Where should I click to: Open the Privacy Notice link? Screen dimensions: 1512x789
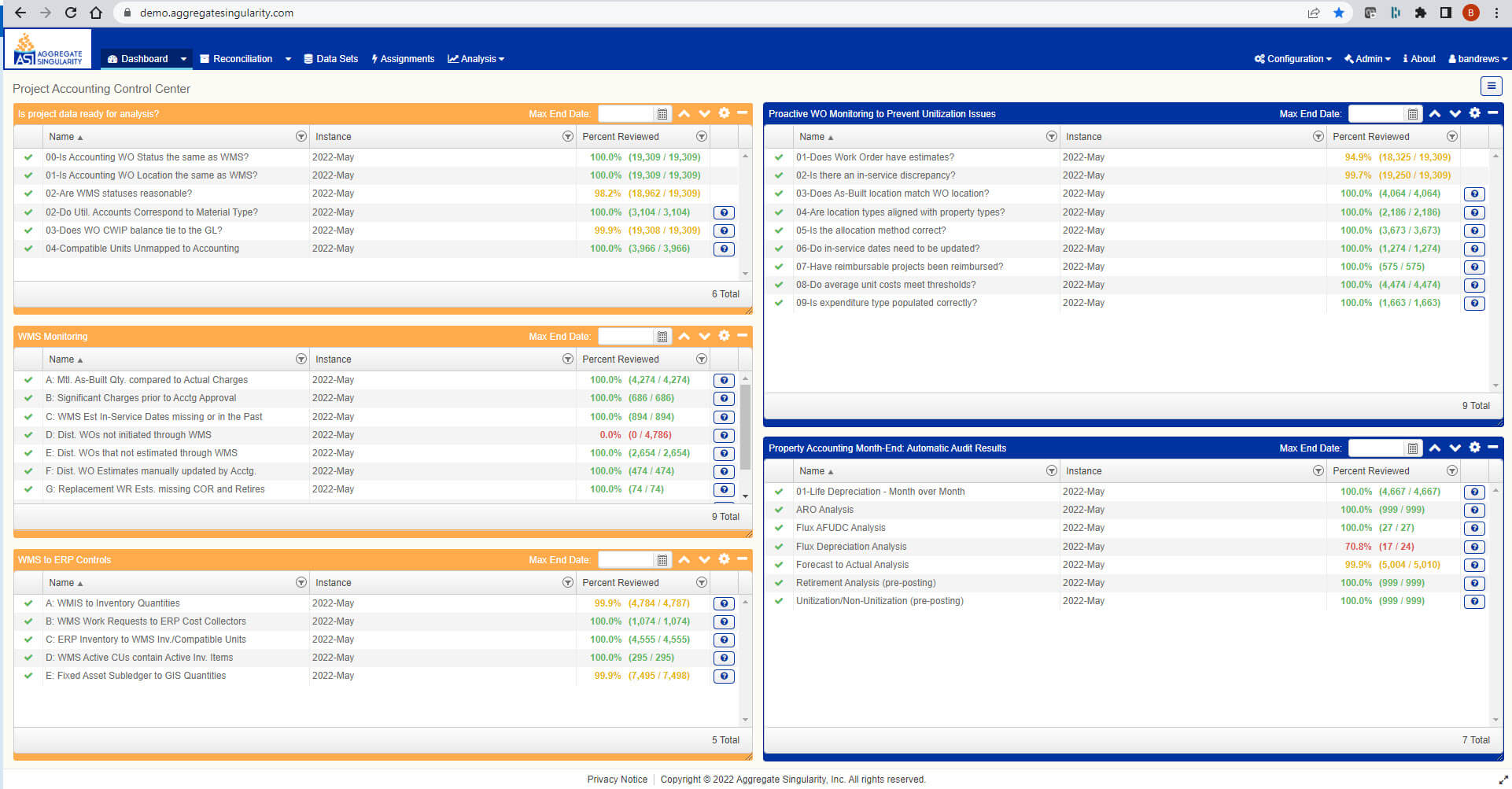617,780
